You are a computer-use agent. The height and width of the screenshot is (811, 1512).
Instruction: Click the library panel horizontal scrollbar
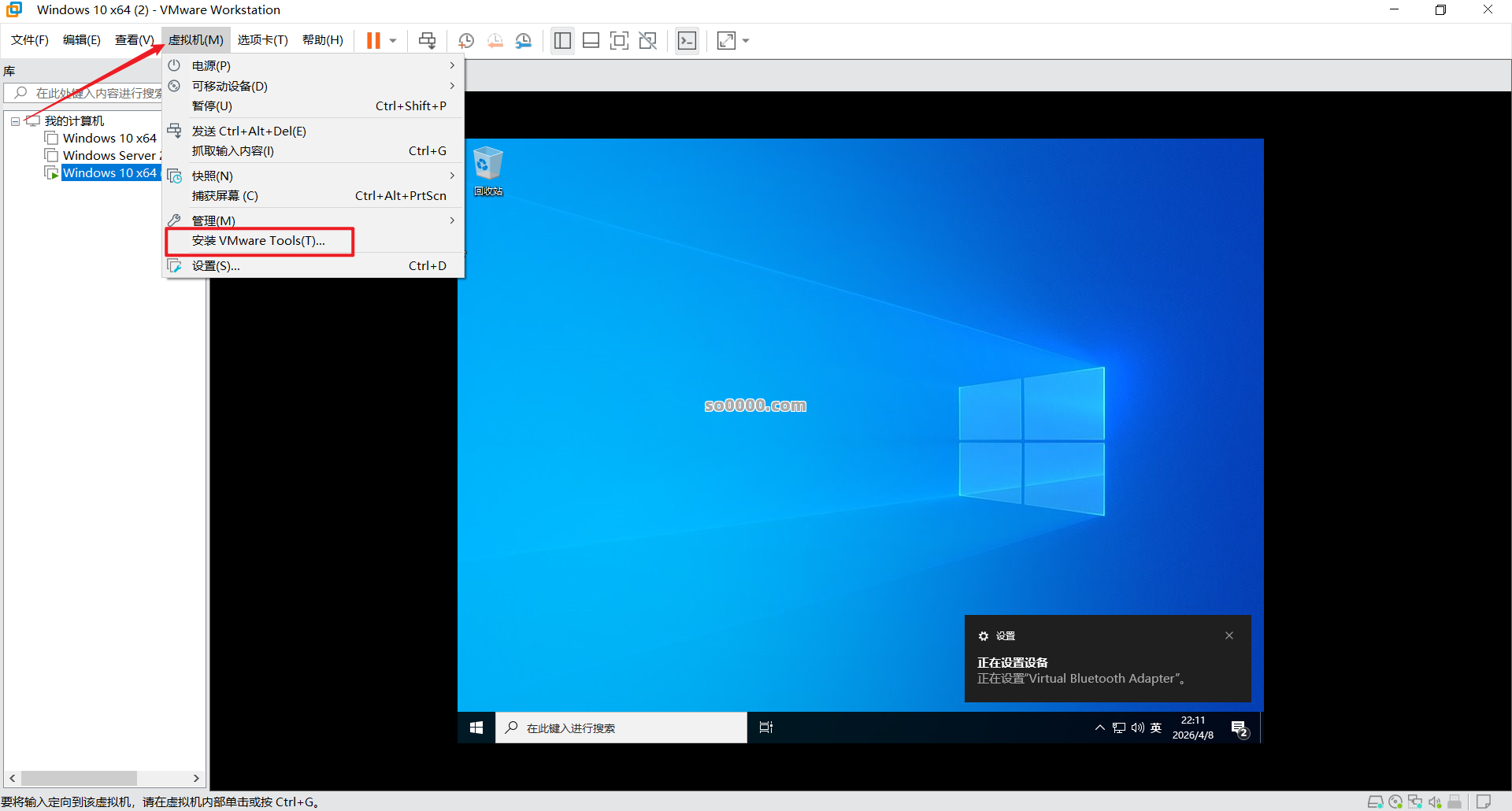(x=79, y=778)
